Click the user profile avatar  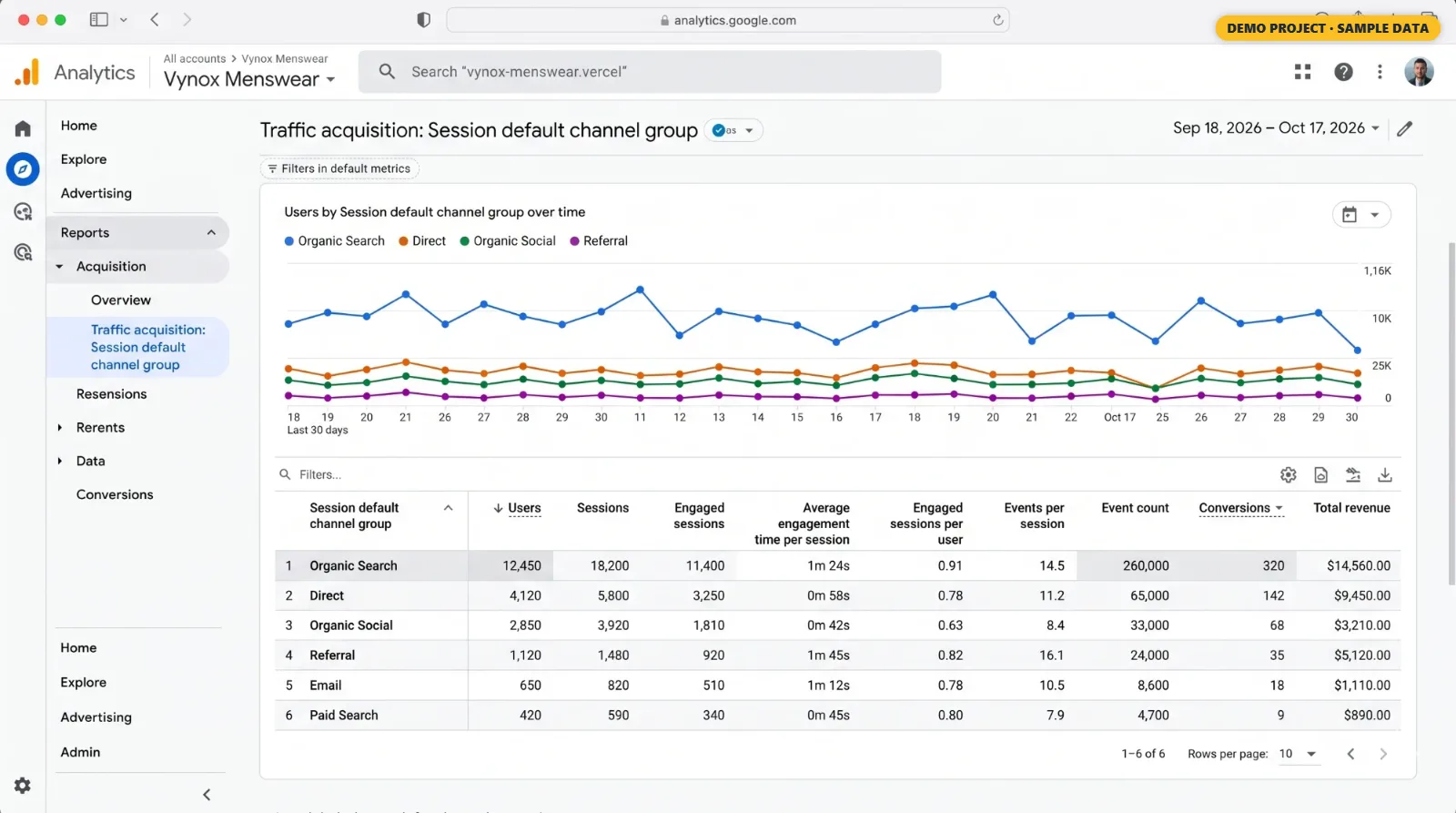pos(1419,72)
